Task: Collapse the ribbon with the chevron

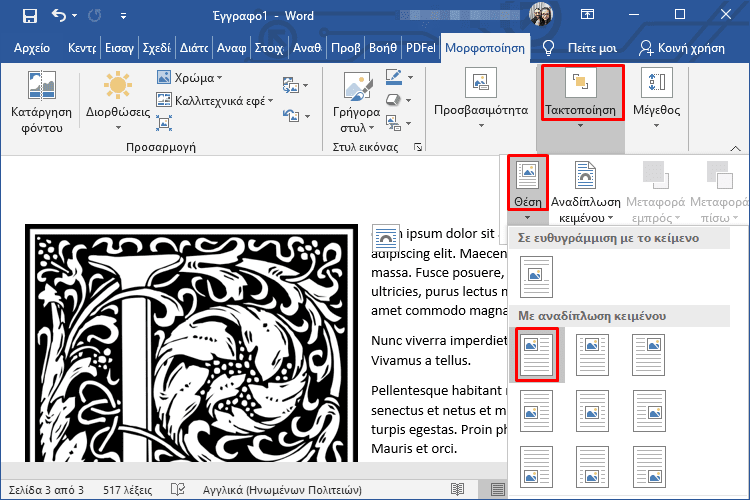Action: (735, 149)
